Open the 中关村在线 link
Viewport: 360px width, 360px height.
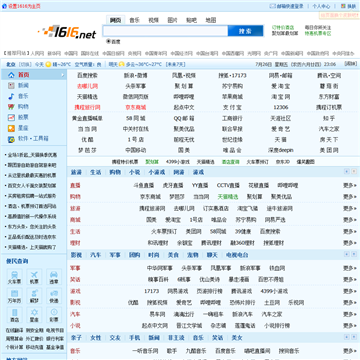pyautogui.click(x=136, y=129)
